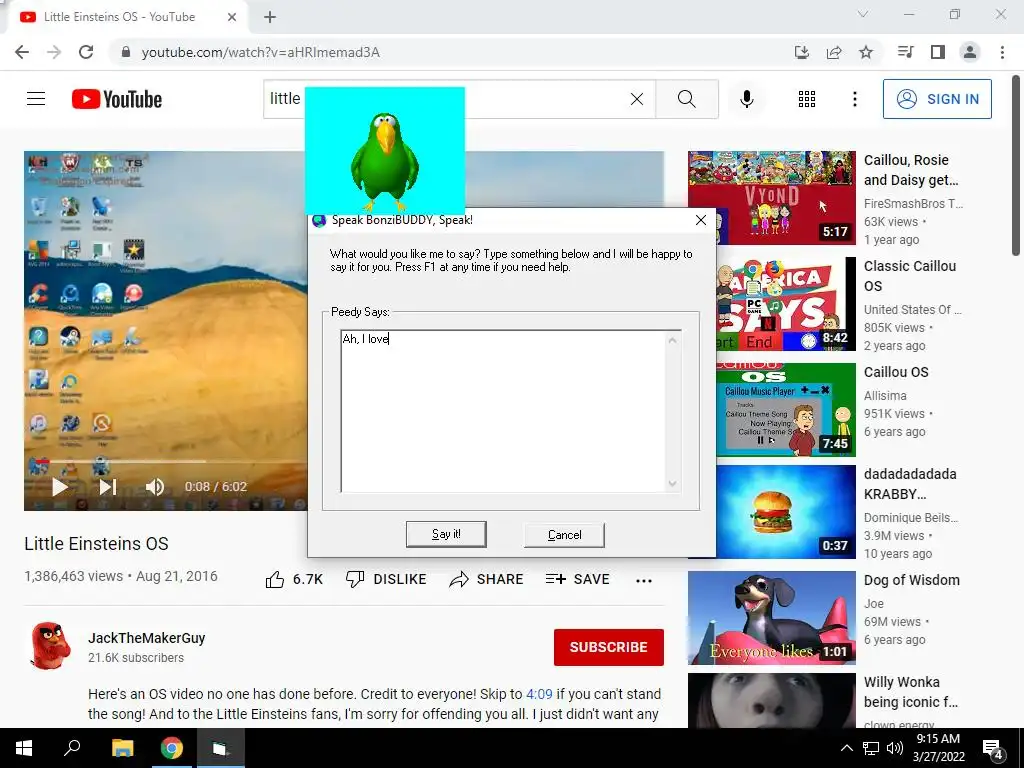Jump to 4:09 timestamp in description

[539, 694]
